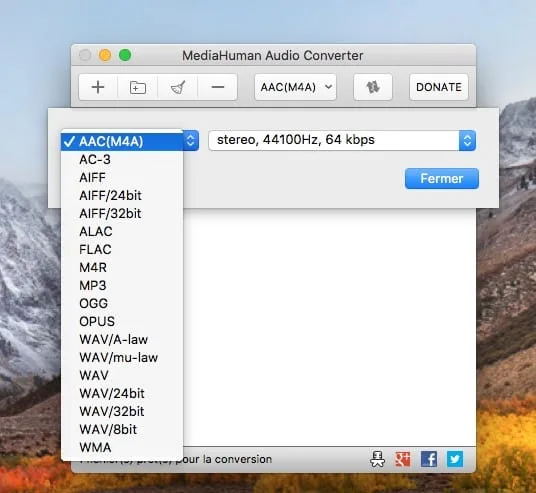The width and height of the screenshot is (536, 493).
Task: Select MP3 from the format list
Action: point(122,285)
